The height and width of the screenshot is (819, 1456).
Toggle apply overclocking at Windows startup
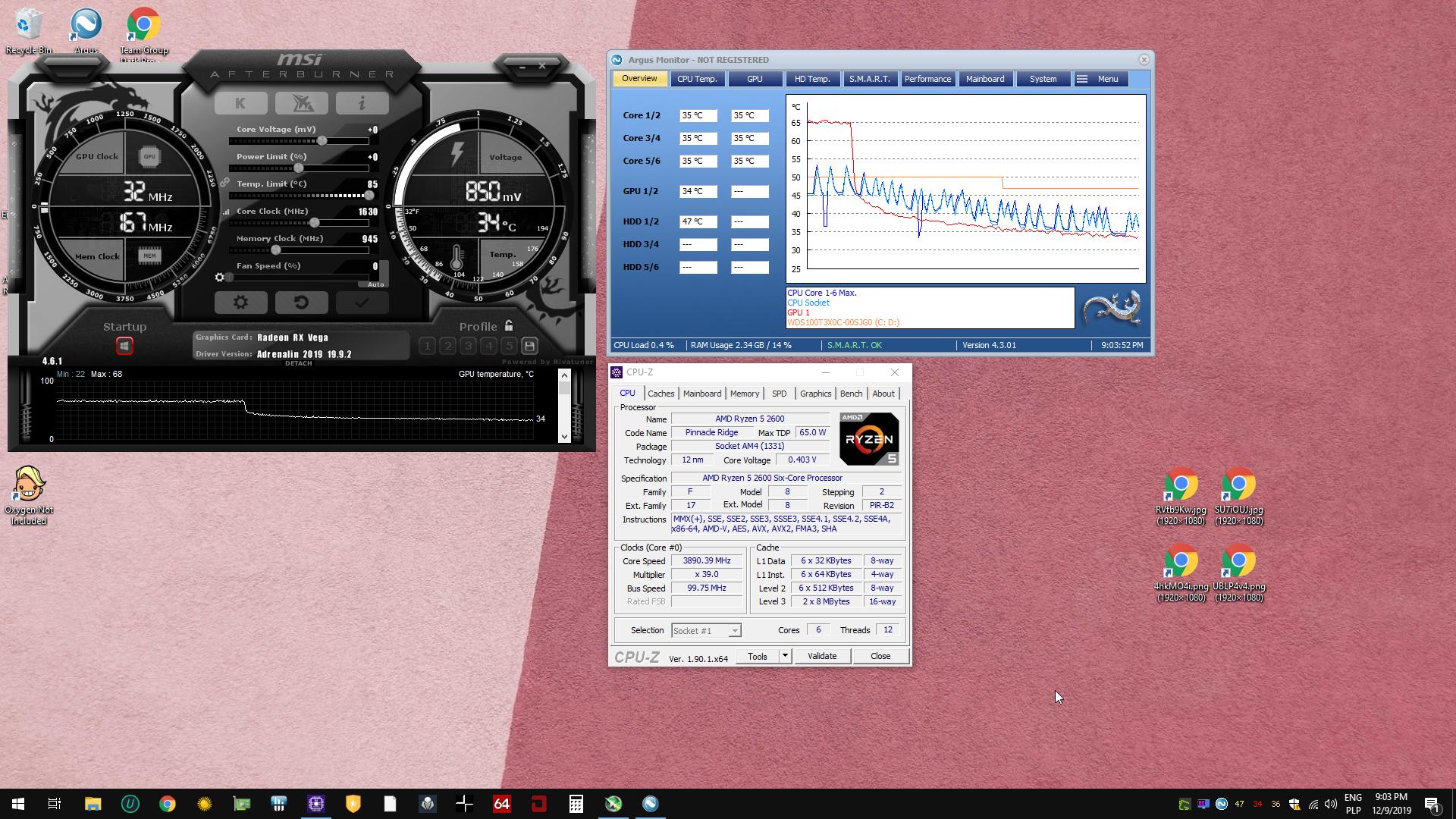[x=124, y=346]
